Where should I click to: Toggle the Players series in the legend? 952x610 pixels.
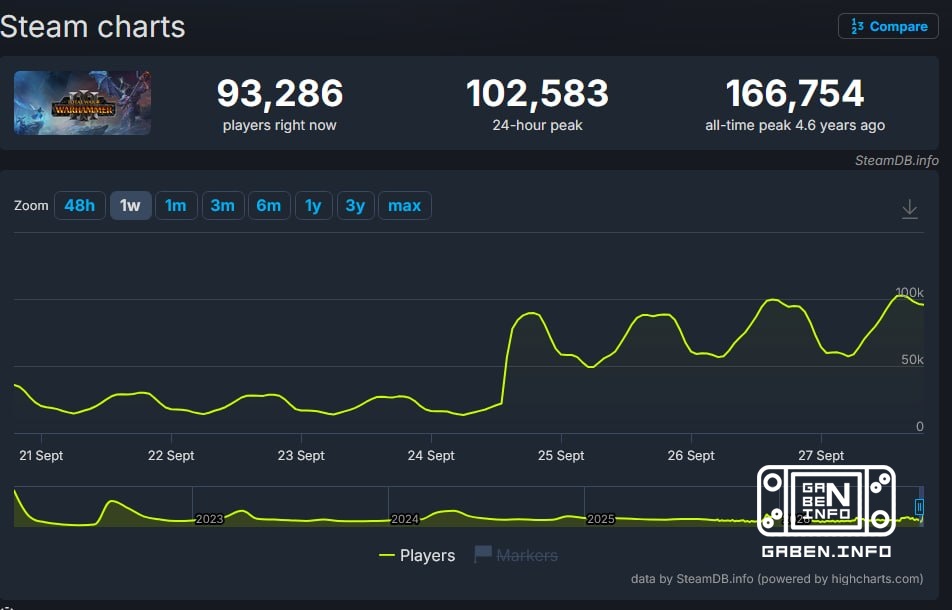coord(416,555)
